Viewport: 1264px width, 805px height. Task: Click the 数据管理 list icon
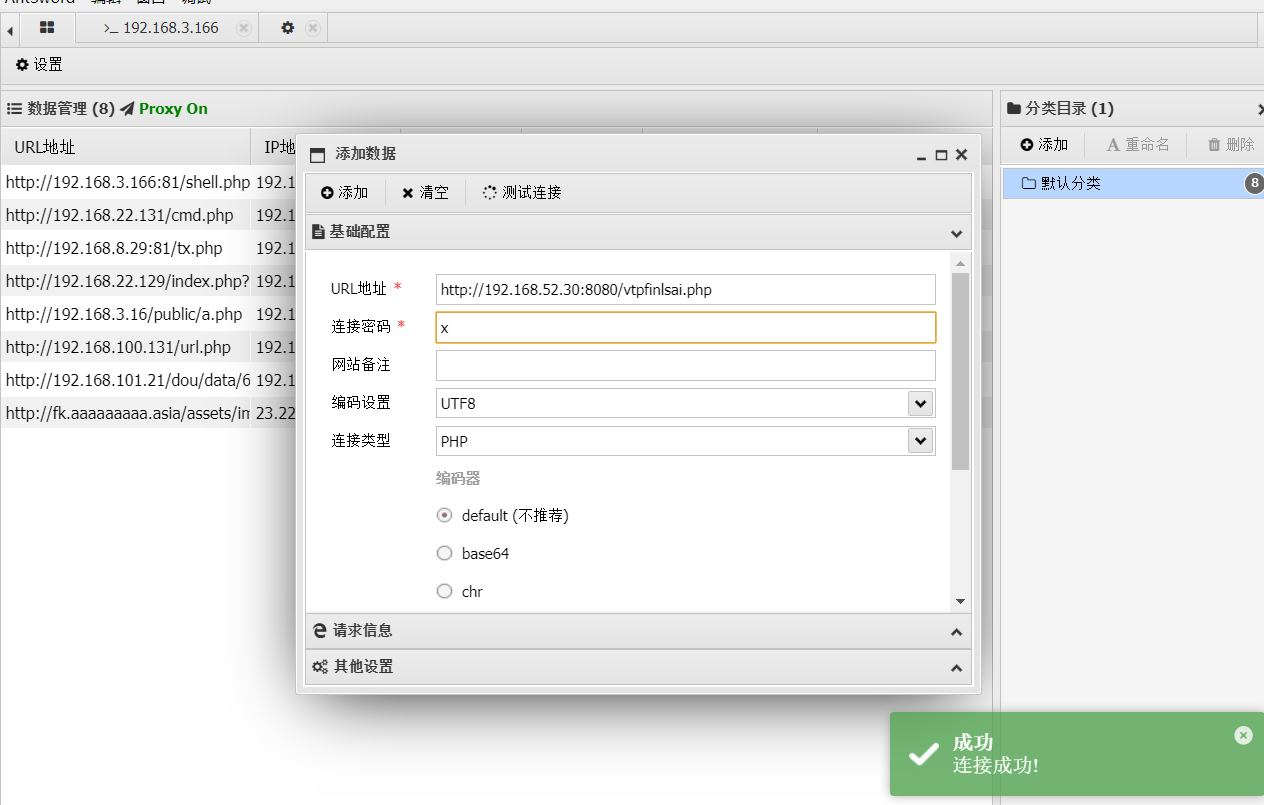click(10, 108)
